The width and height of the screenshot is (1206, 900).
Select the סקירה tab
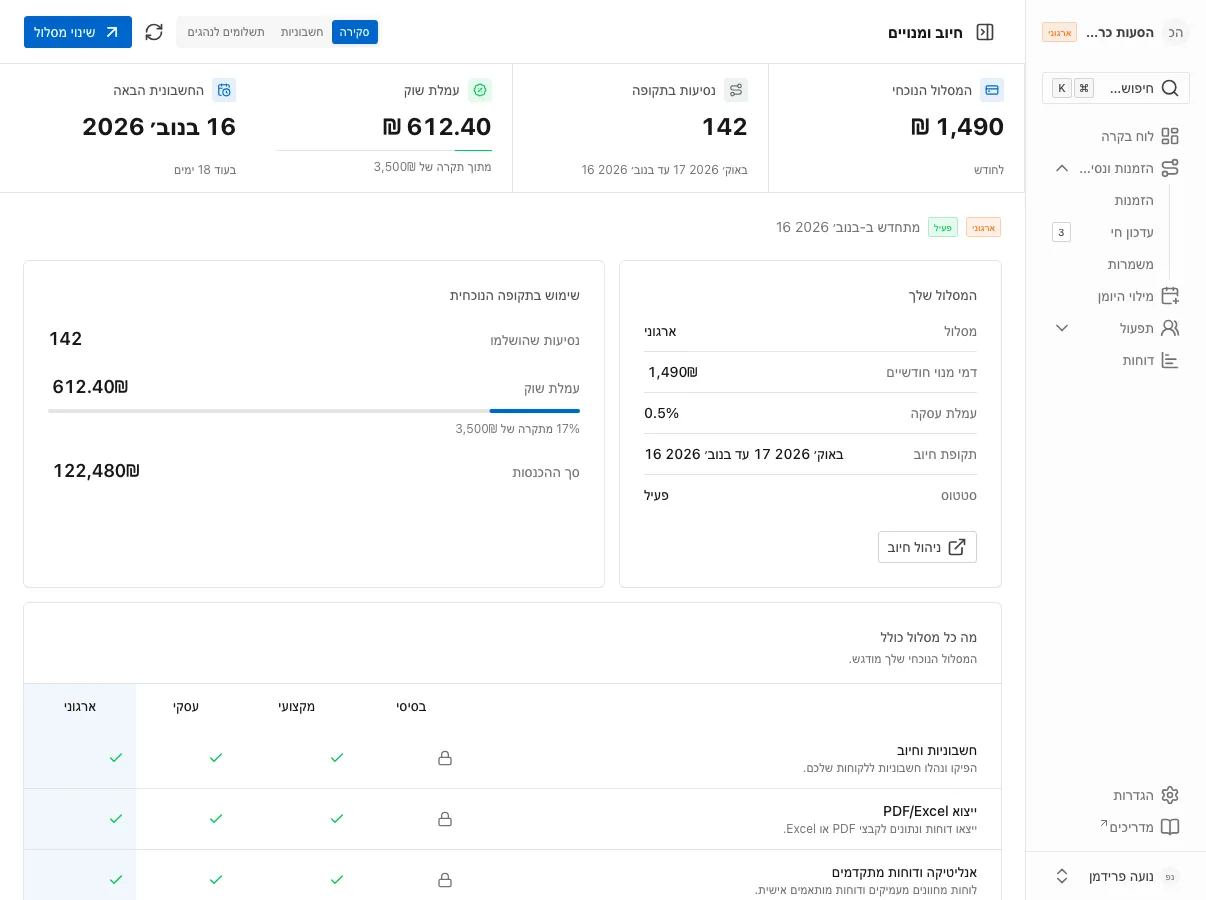355,32
